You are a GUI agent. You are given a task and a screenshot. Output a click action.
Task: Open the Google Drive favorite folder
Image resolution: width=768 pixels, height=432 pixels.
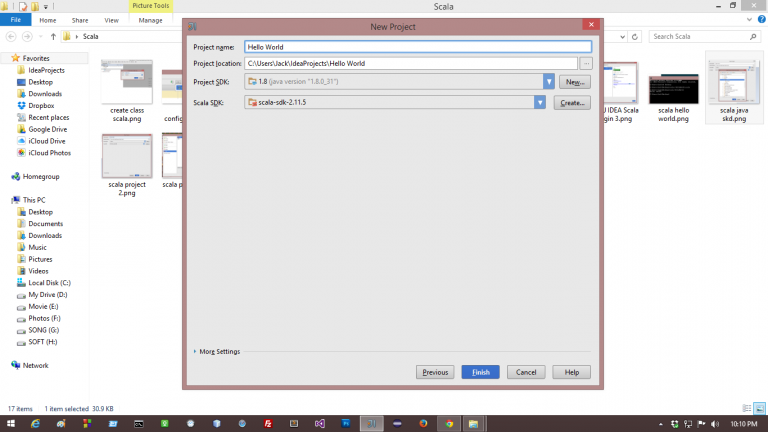coord(48,129)
